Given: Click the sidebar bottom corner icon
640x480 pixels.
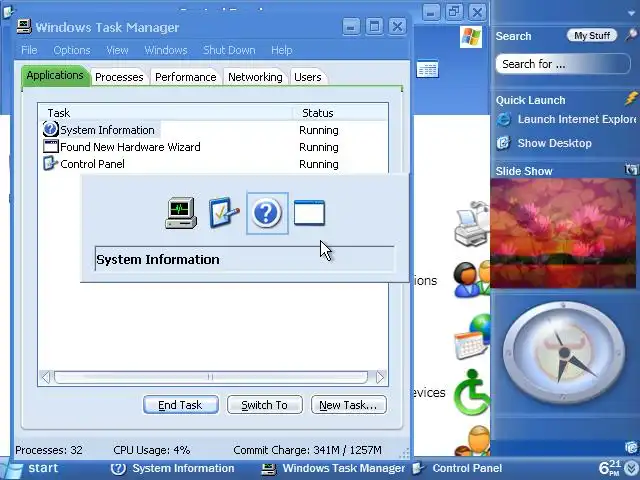Looking at the screenshot, I should coord(631,447).
